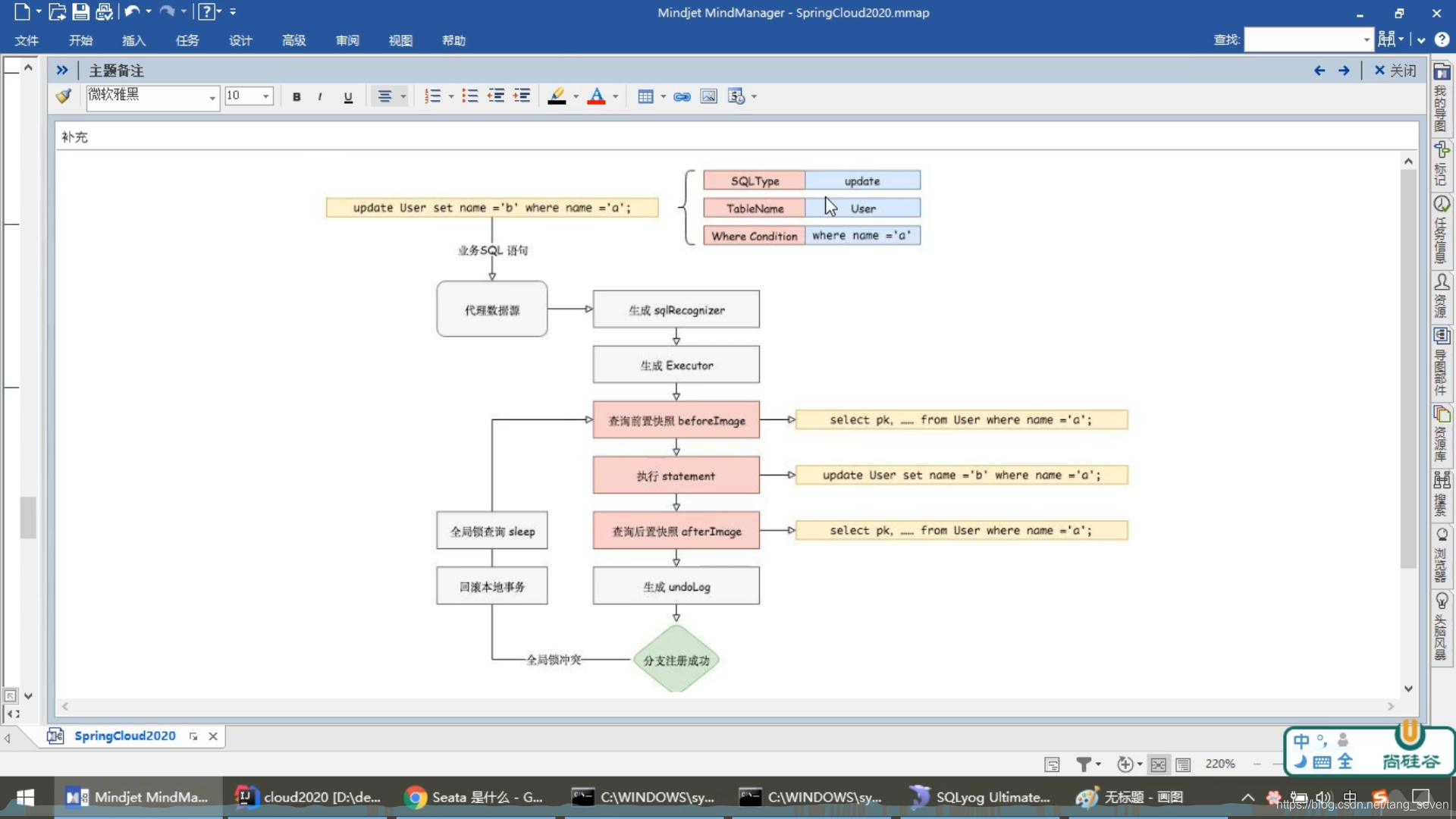Toggle bold formatting in the notes toolbar
The image size is (1456, 819).
click(297, 96)
